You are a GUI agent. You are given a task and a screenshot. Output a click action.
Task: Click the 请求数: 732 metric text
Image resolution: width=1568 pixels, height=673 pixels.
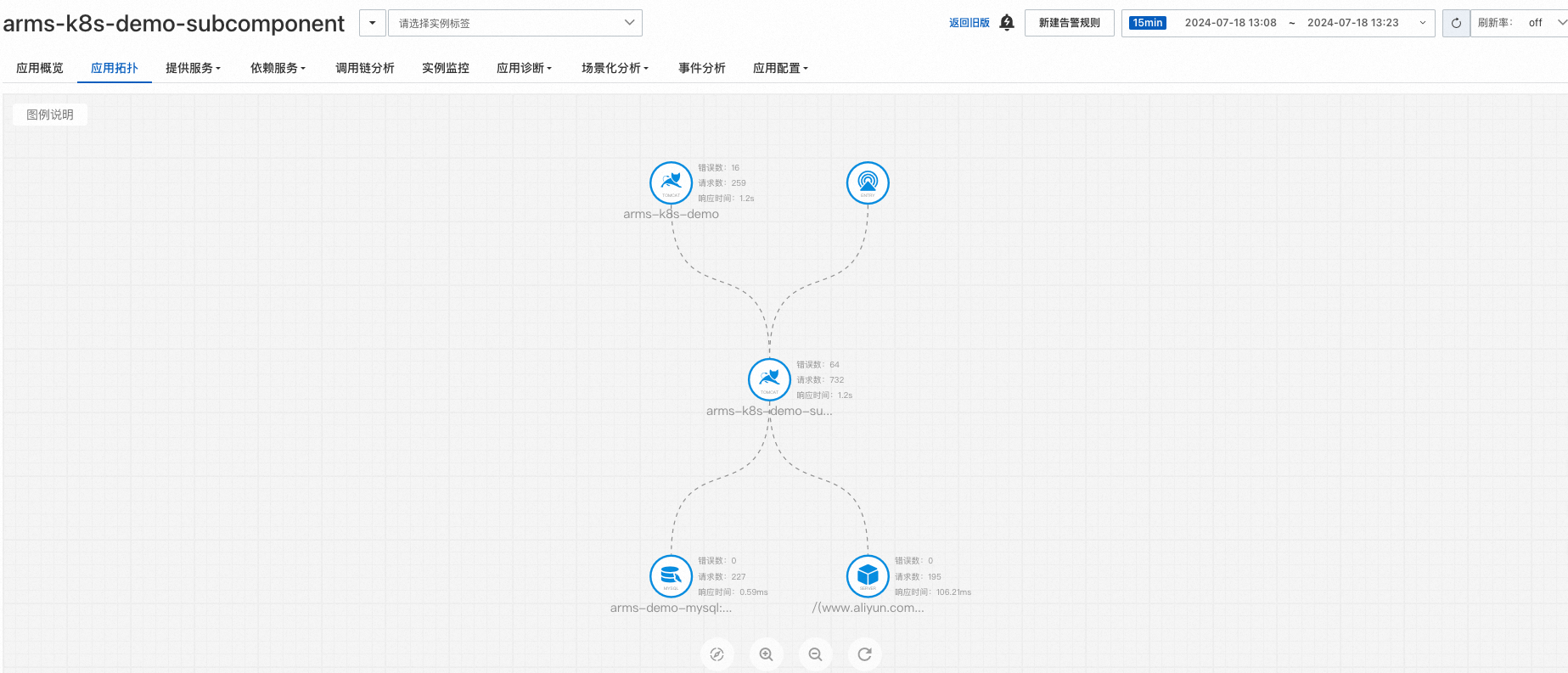coord(820,380)
